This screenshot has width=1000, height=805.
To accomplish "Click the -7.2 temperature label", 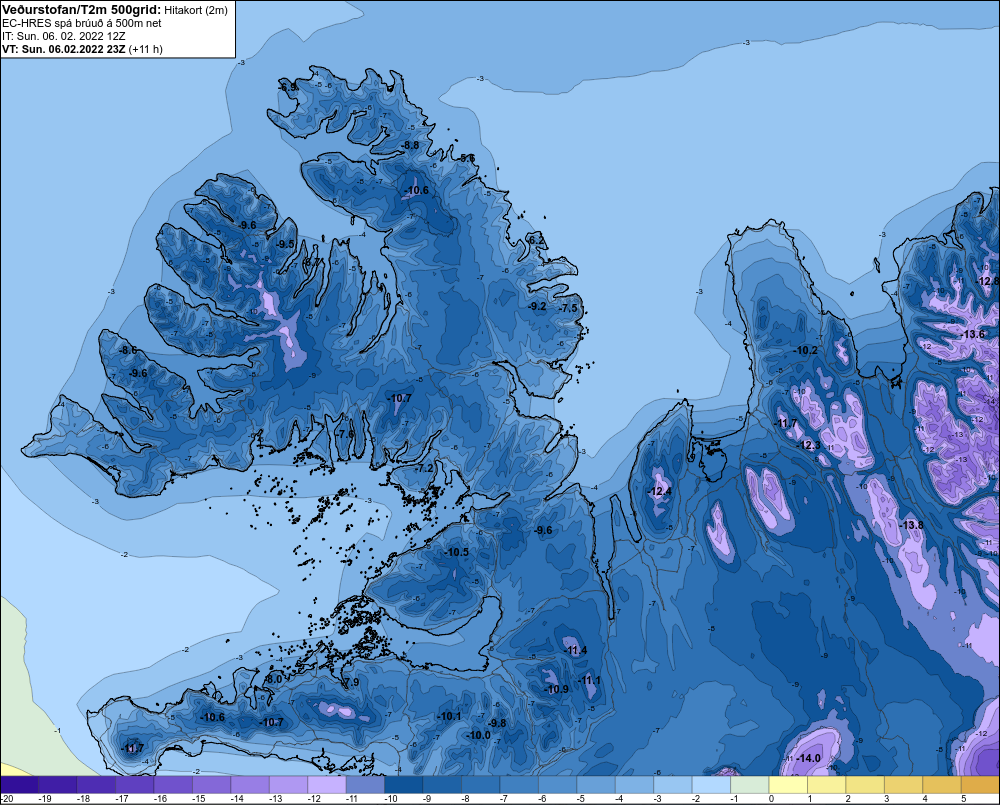I will pos(424,468).
